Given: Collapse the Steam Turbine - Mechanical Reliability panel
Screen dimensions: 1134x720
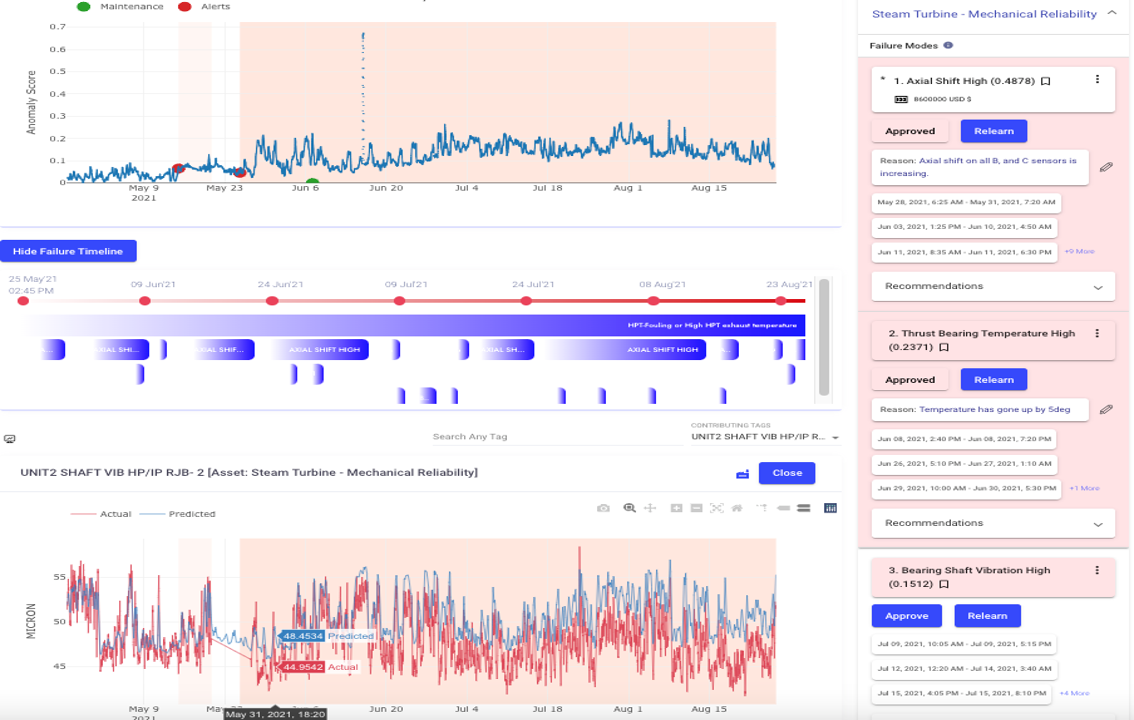Looking at the screenshot, I should (1111, 14).
